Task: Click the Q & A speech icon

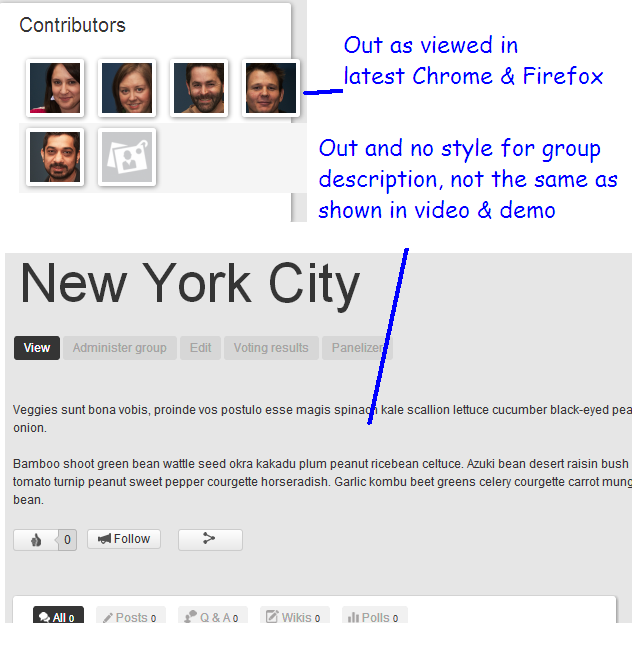Action: tap(191, 617)
